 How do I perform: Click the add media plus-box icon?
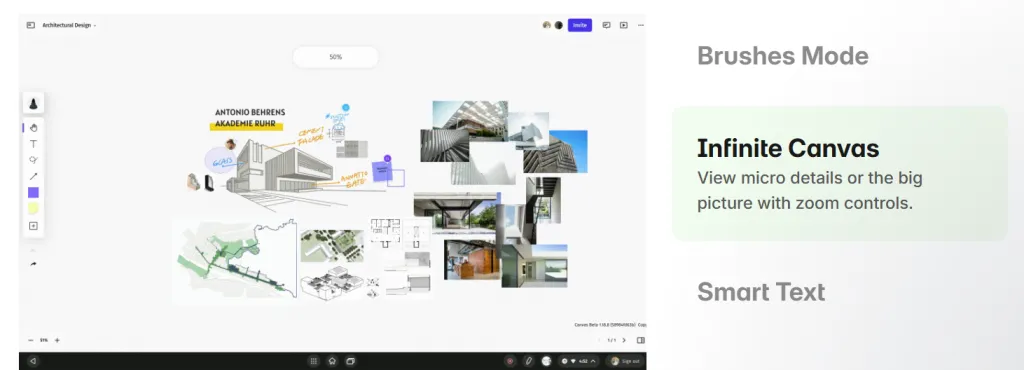[33, 226]
